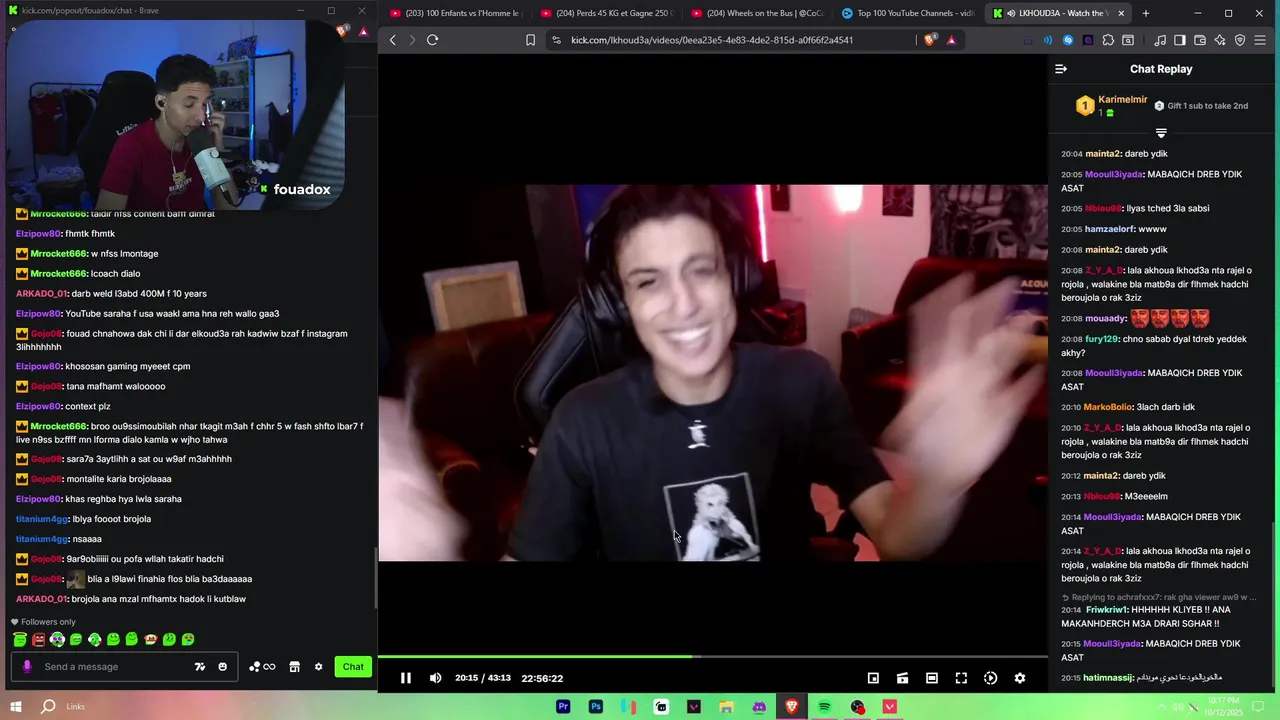Image resolution: width=1280 pixels, height=720 pixels.
Task: Pause the video playback
Action: click(x=406, y=678)
